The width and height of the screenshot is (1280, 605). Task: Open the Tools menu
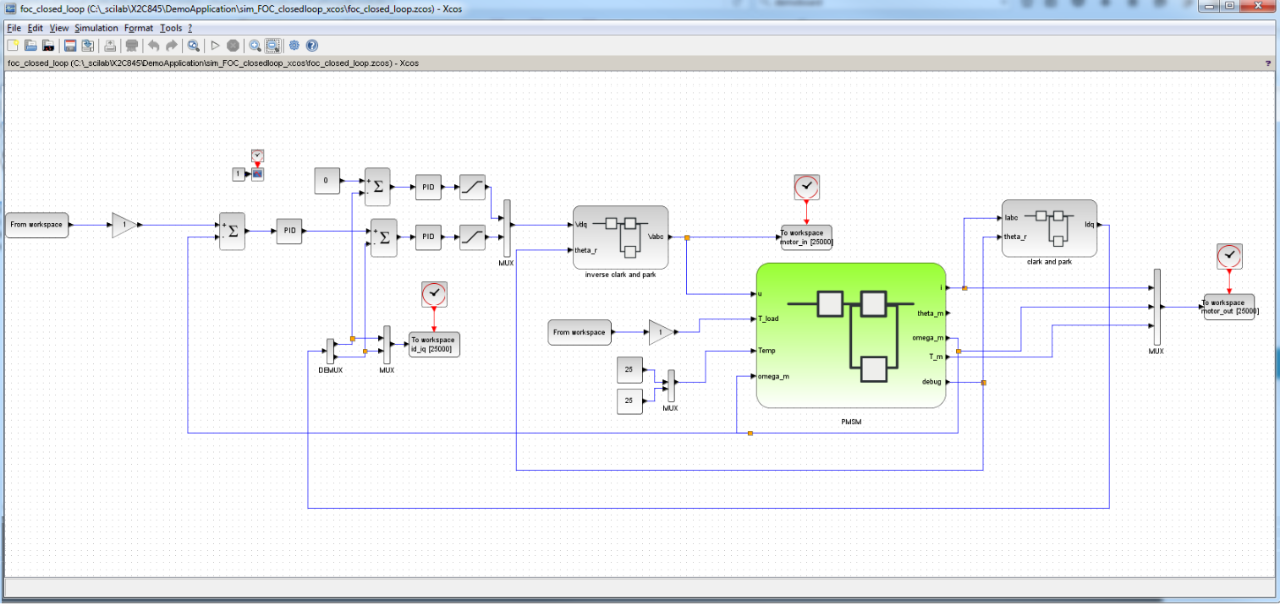pos(170,28)
